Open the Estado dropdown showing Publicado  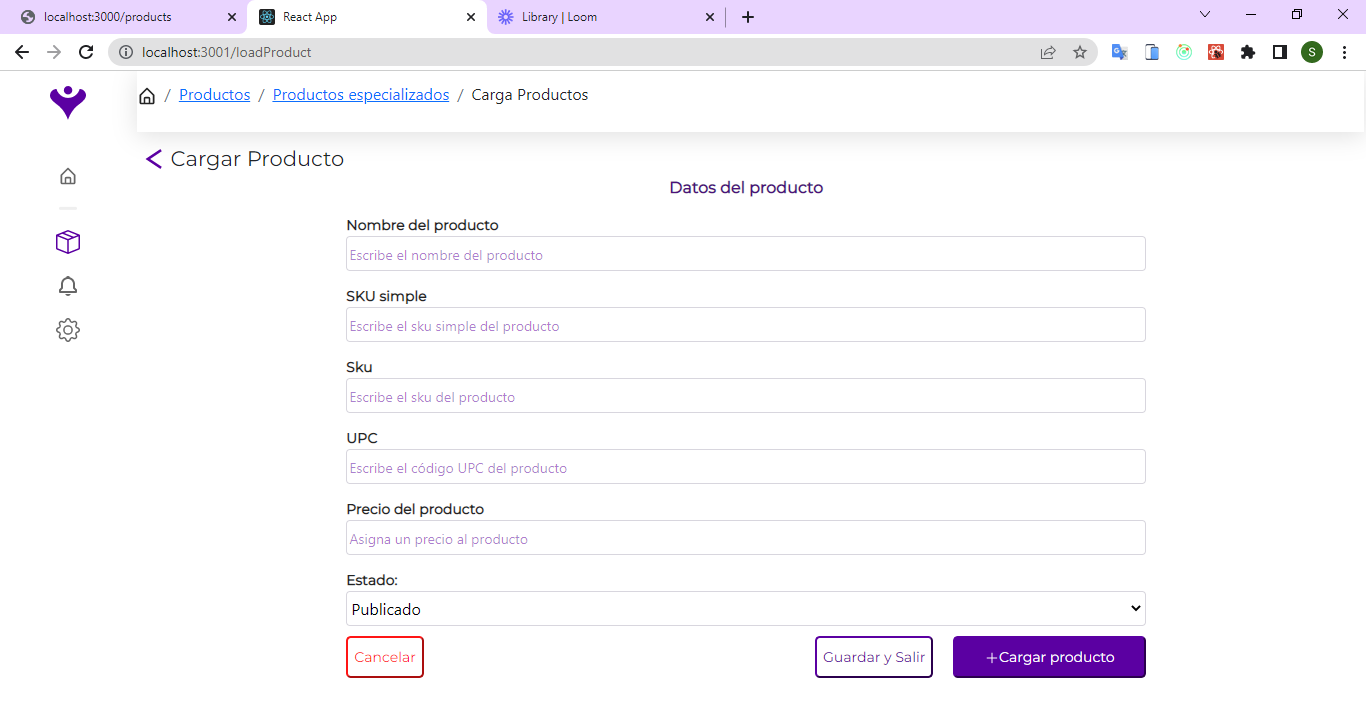click(x=745, y=608)
